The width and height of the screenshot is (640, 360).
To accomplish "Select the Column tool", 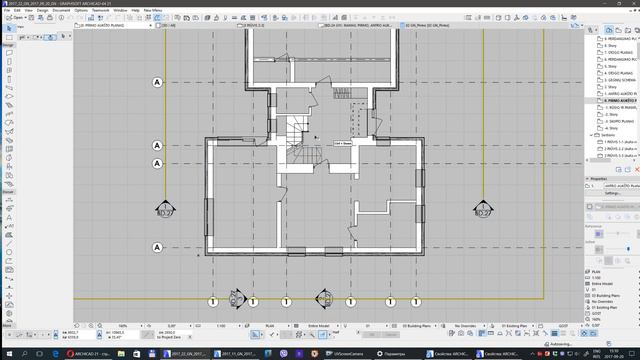I will [9, 79].
